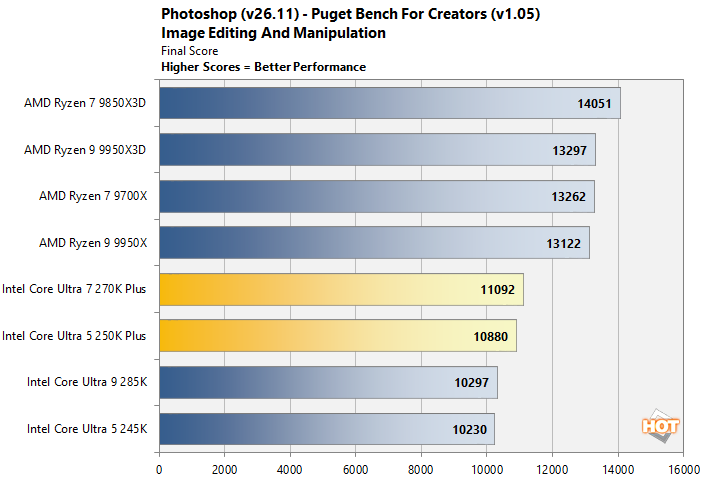
Task: Click the chart title mentioning Photoshop (v26.11)
Action: (x=350, y=14)
